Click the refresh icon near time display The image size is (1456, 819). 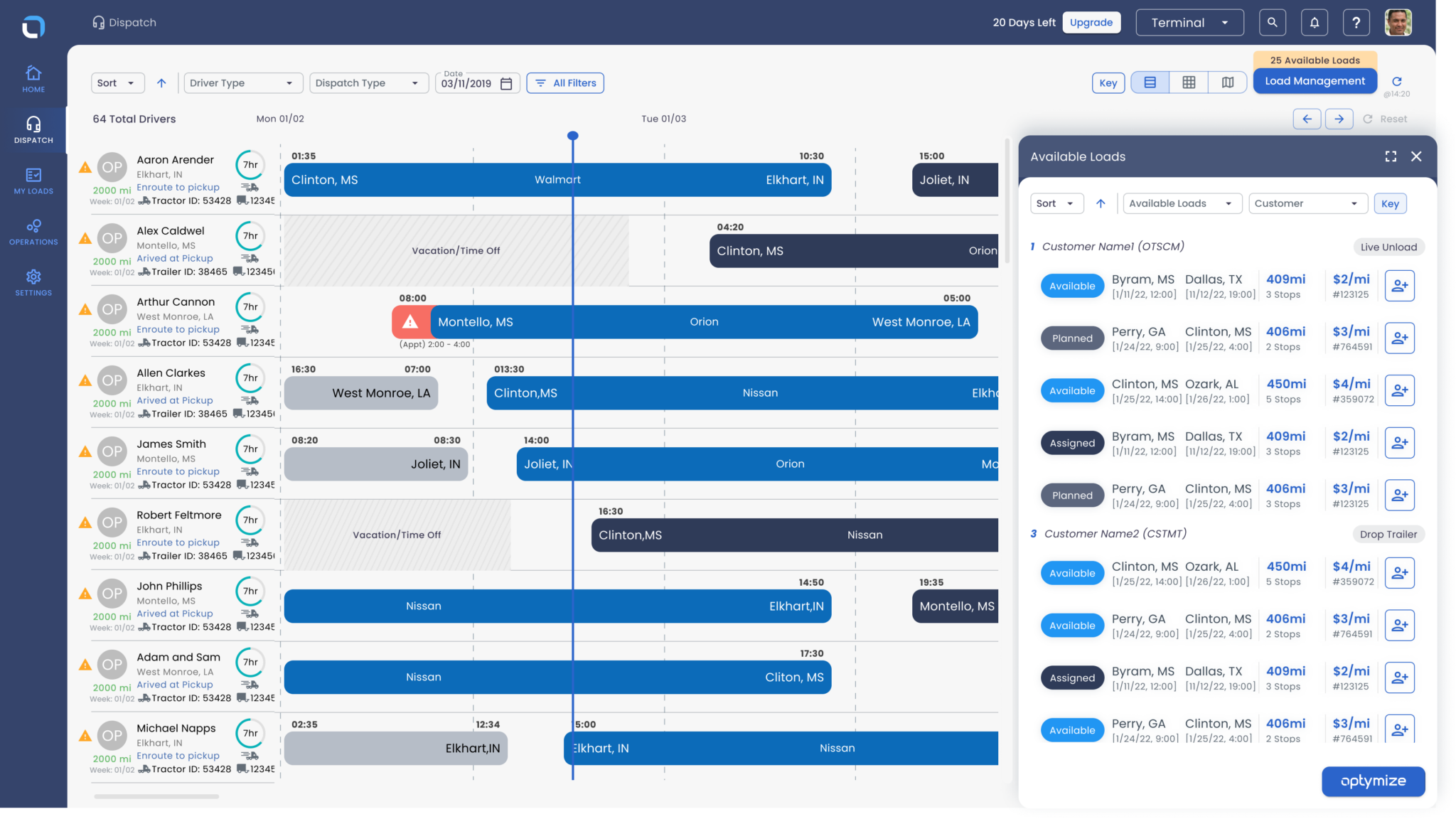click(1397, 81)
